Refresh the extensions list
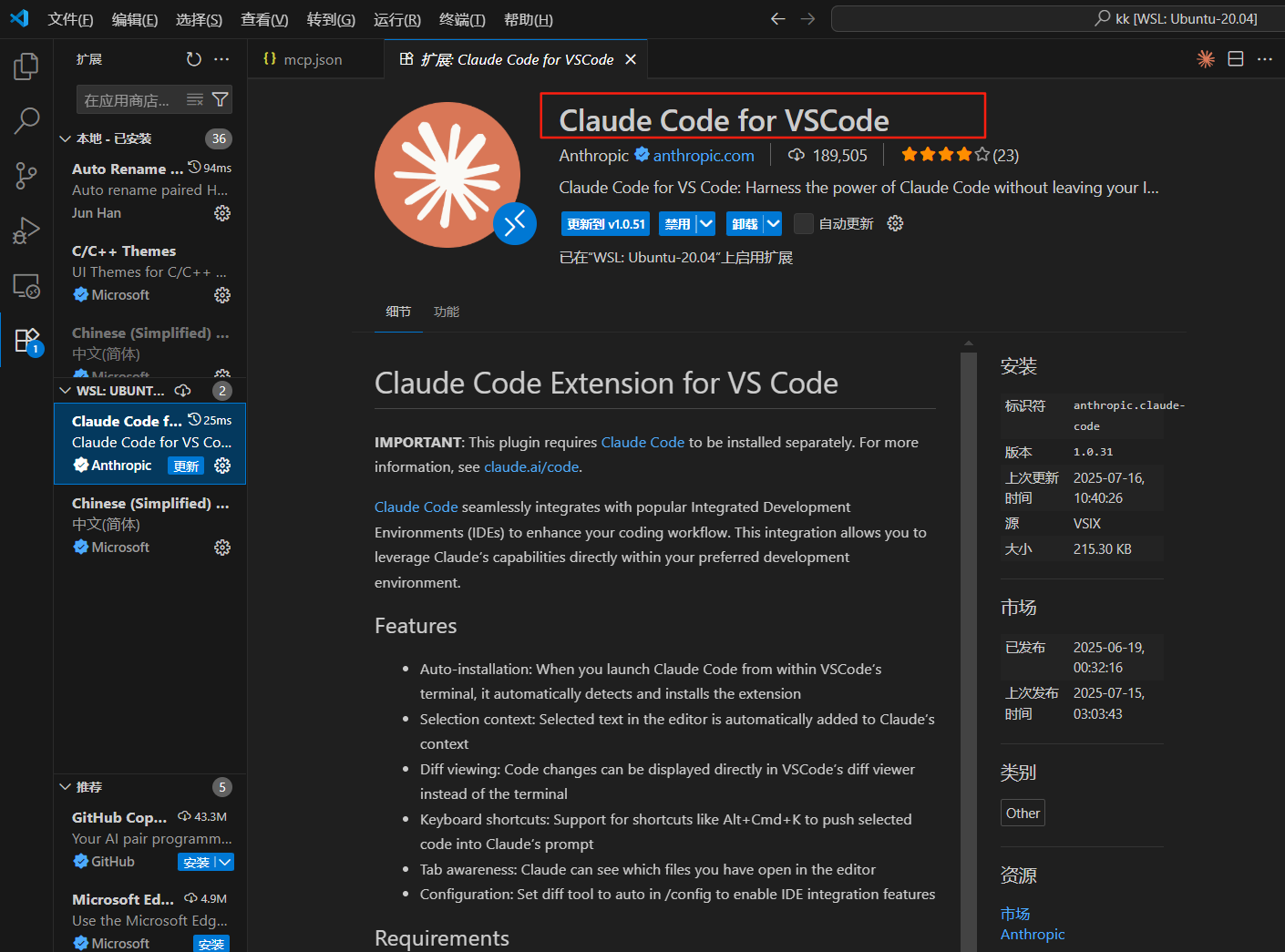This screenshot has height=952, width=1285. pyautogui.click(x=193, y=59)
